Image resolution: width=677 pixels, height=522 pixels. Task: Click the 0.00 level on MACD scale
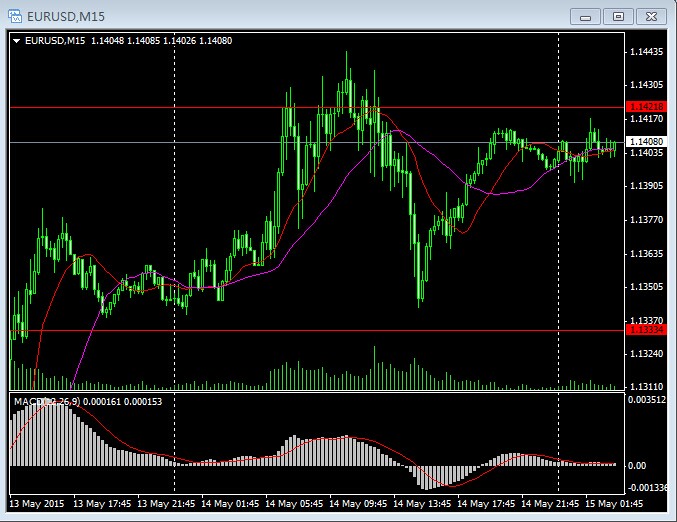tap(638, 466)
